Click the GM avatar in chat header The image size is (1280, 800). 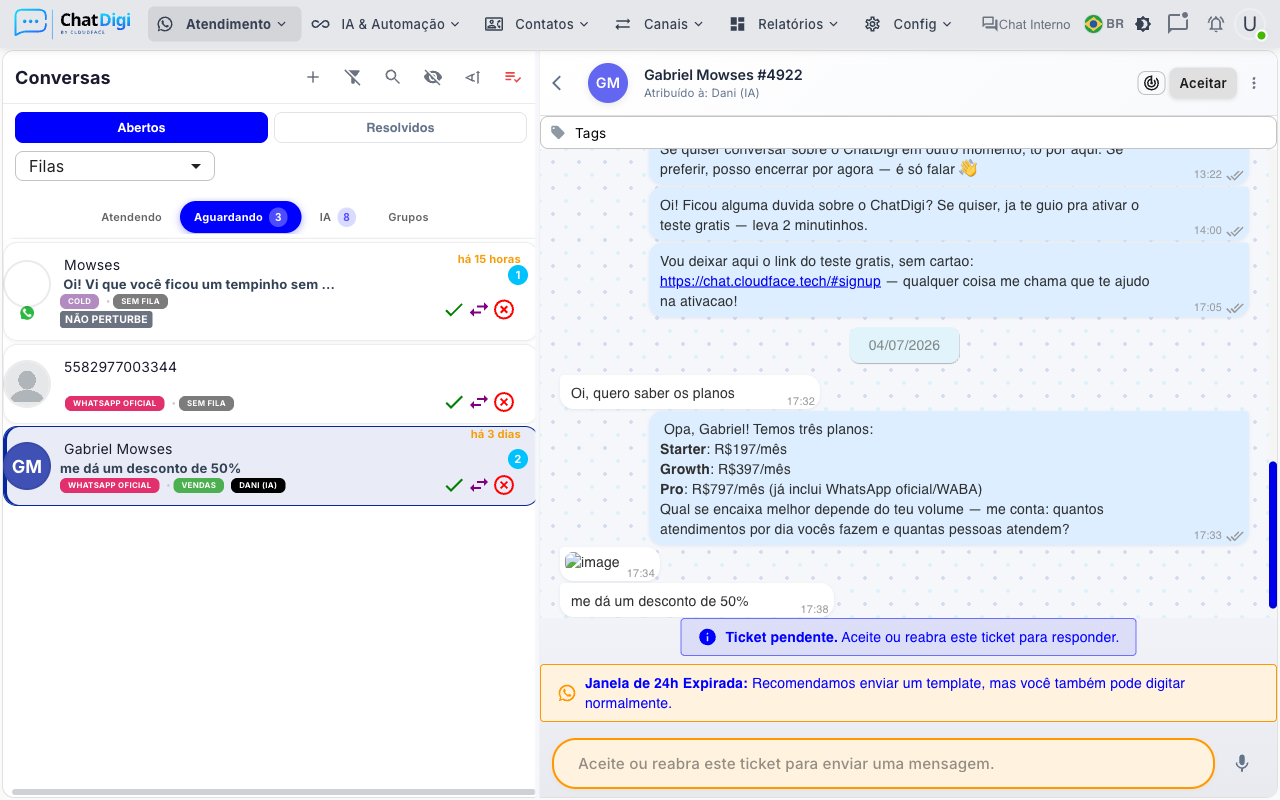[608, 83]
